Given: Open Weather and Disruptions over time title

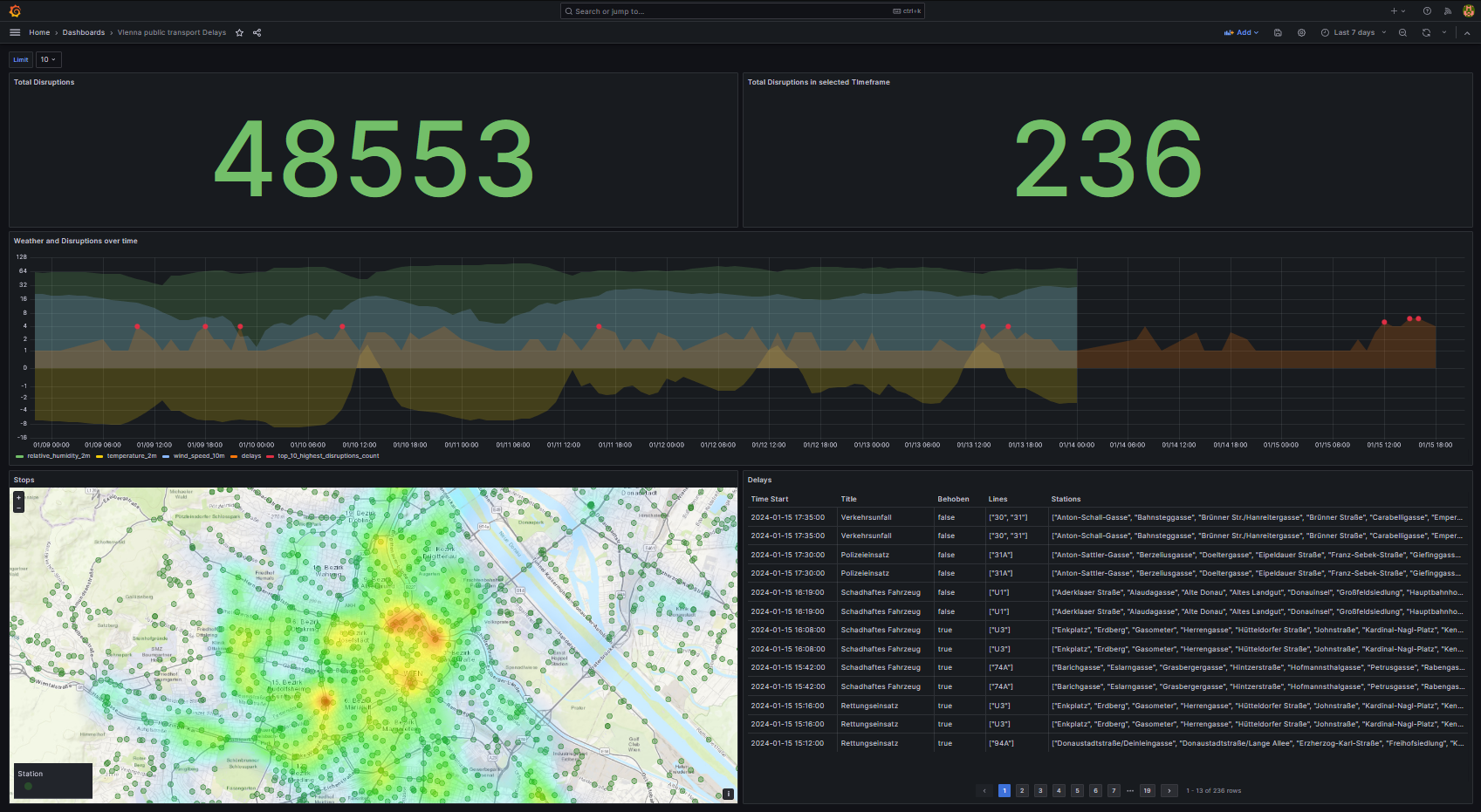Looking at the screenshot, I should (75, 241).
